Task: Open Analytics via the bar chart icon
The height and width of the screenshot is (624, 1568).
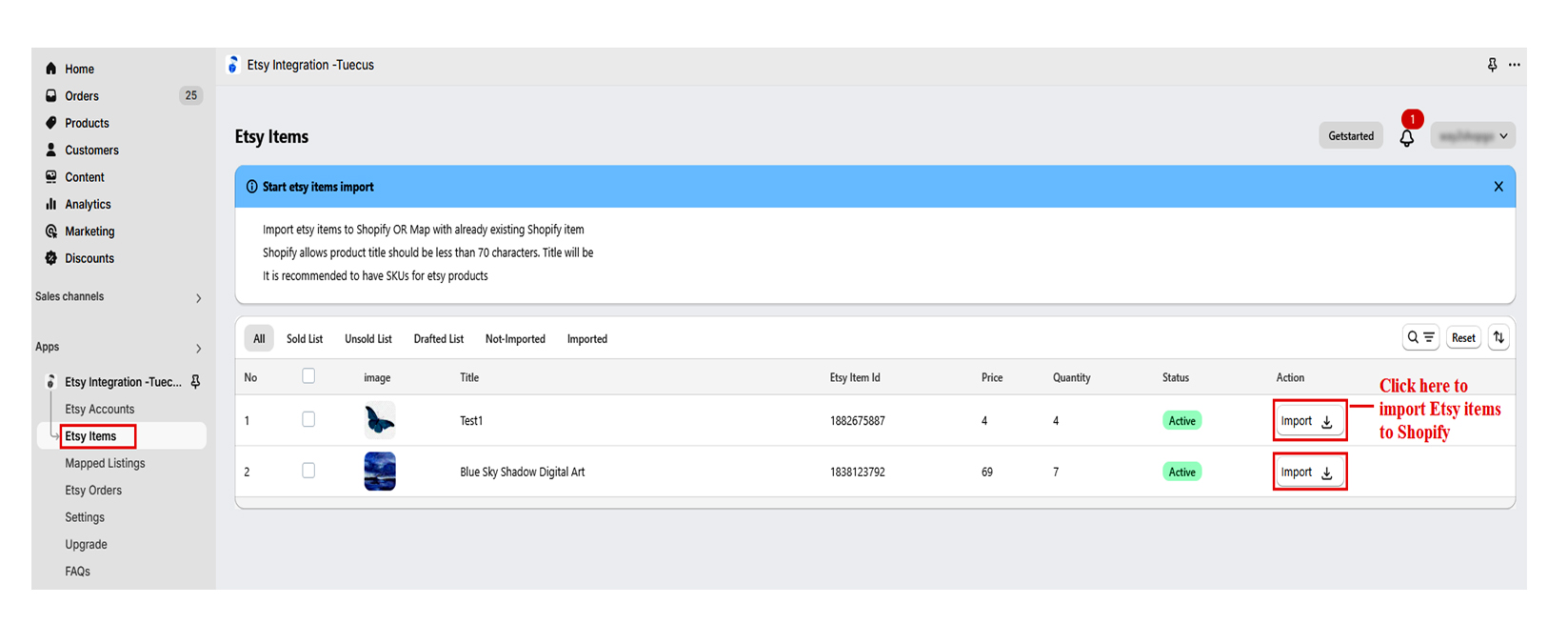Action: 51,204
